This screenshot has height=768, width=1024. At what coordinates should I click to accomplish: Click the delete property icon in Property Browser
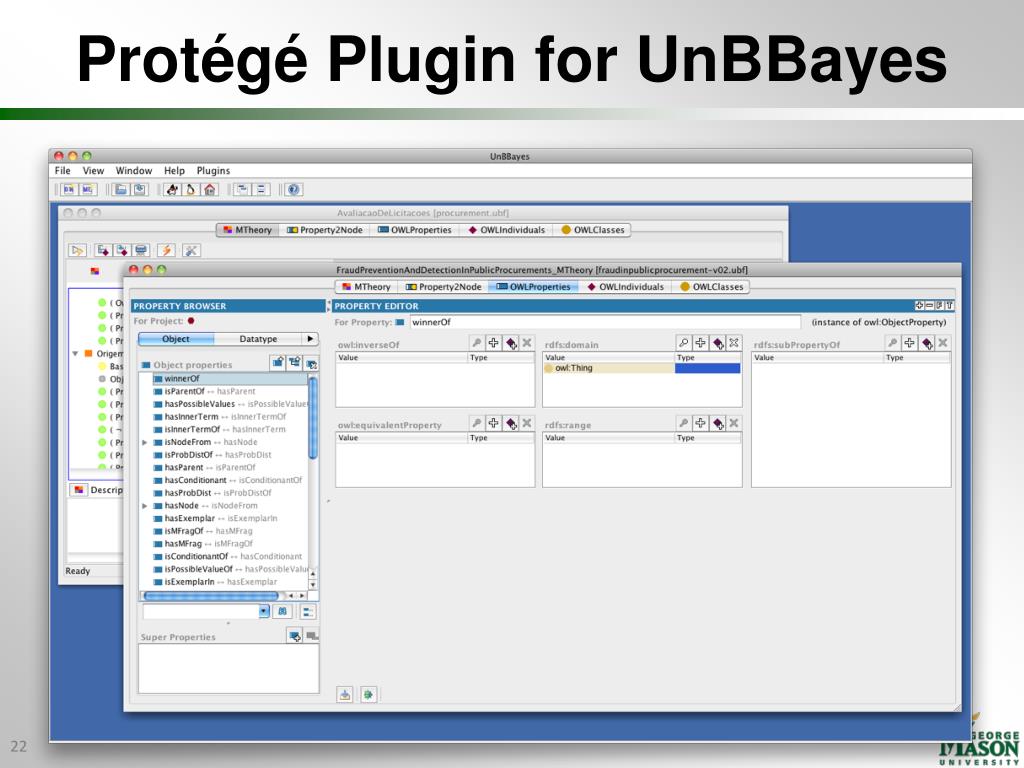tap(312, 362)
